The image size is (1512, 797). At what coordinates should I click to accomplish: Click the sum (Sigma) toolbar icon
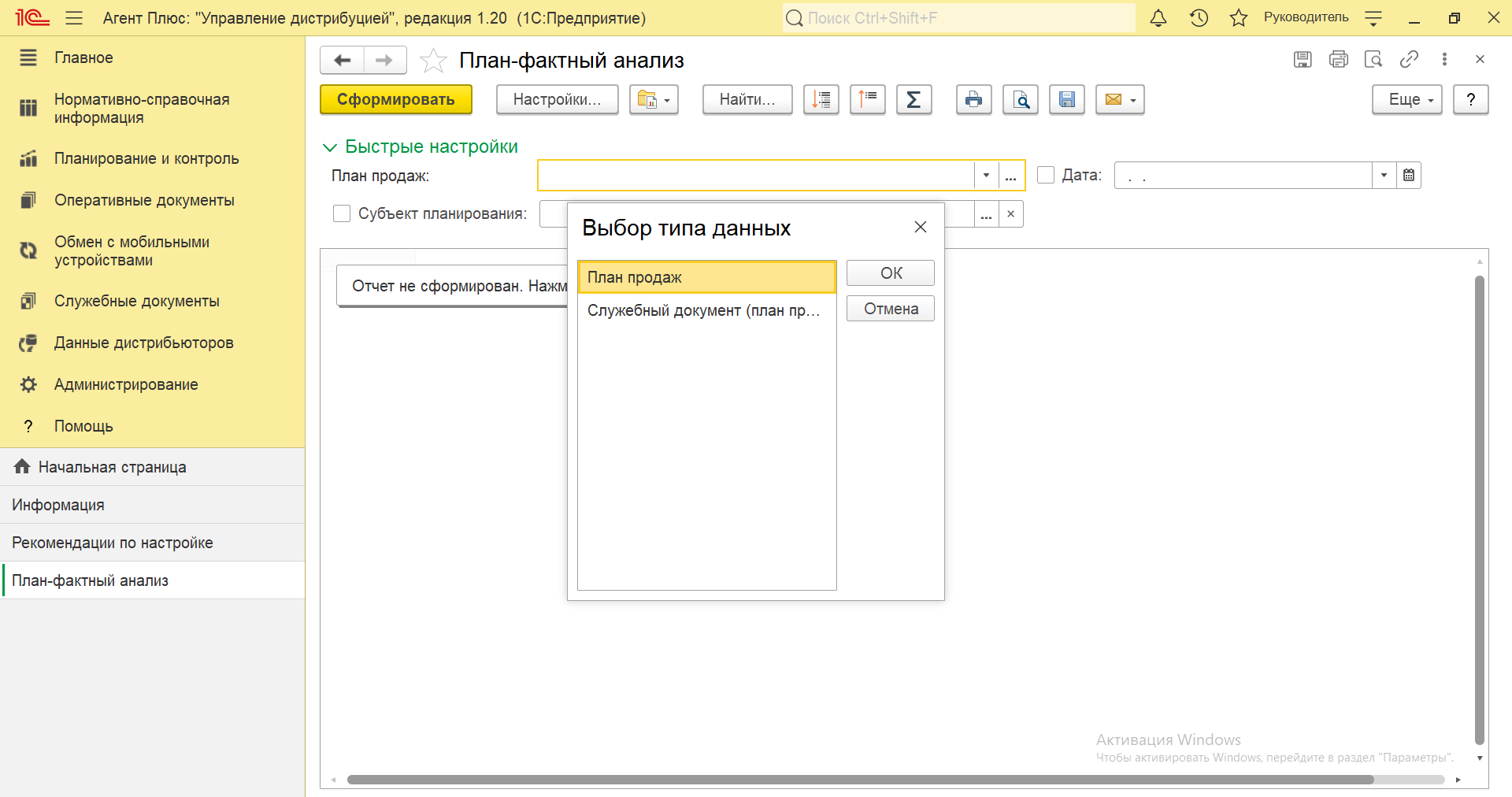click(913, 100)
